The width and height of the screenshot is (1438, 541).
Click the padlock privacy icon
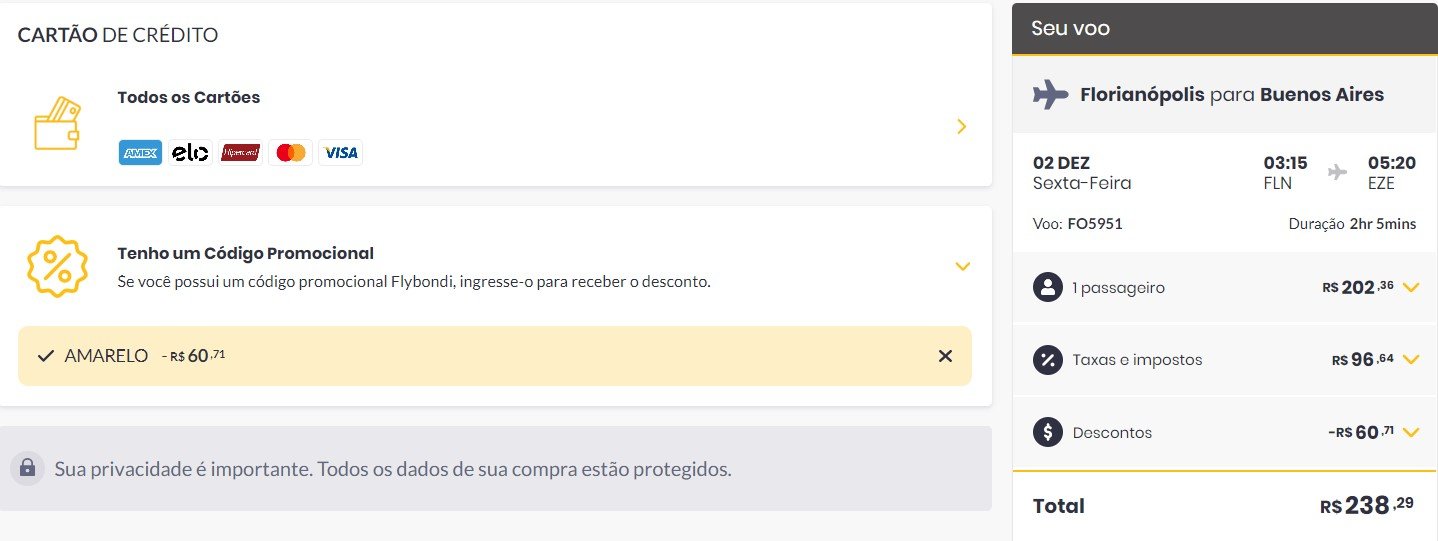click(27, 467)
